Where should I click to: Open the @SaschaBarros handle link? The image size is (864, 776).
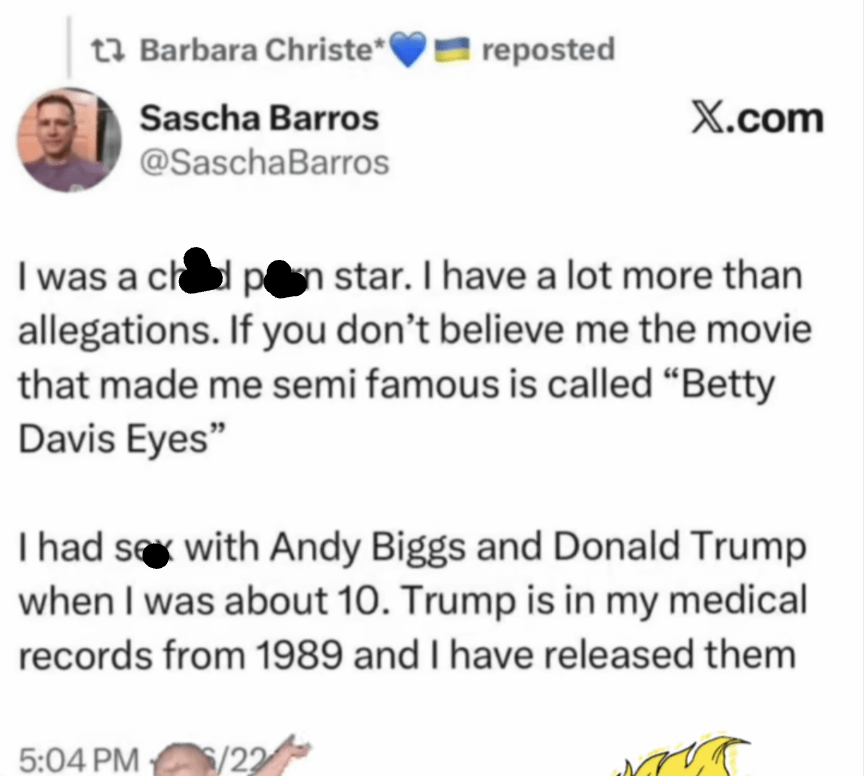pos(264,162)
